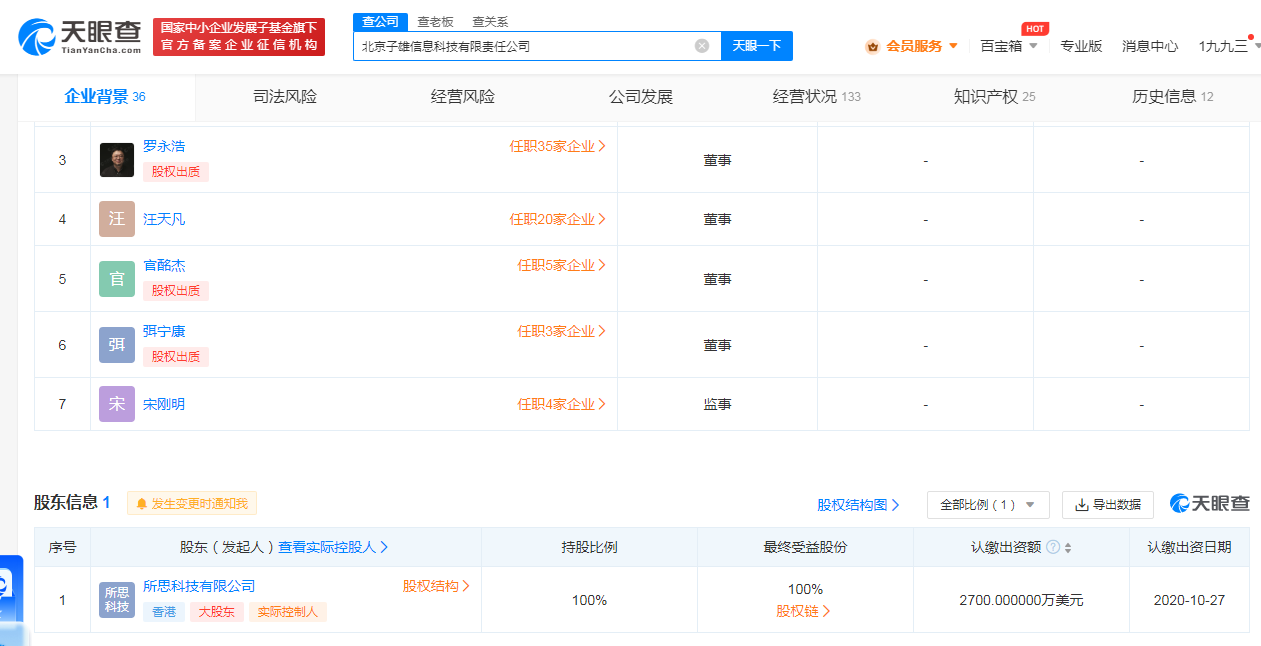Click 罗永浩's 股权出质 tag
Screen dimensions: 1261x646
[x=176, y=172]
